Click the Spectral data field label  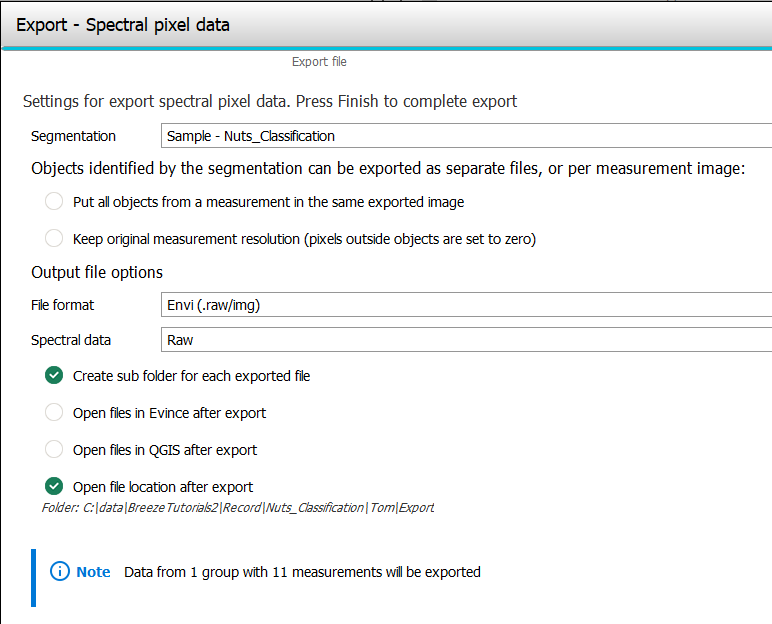(71, 340)
